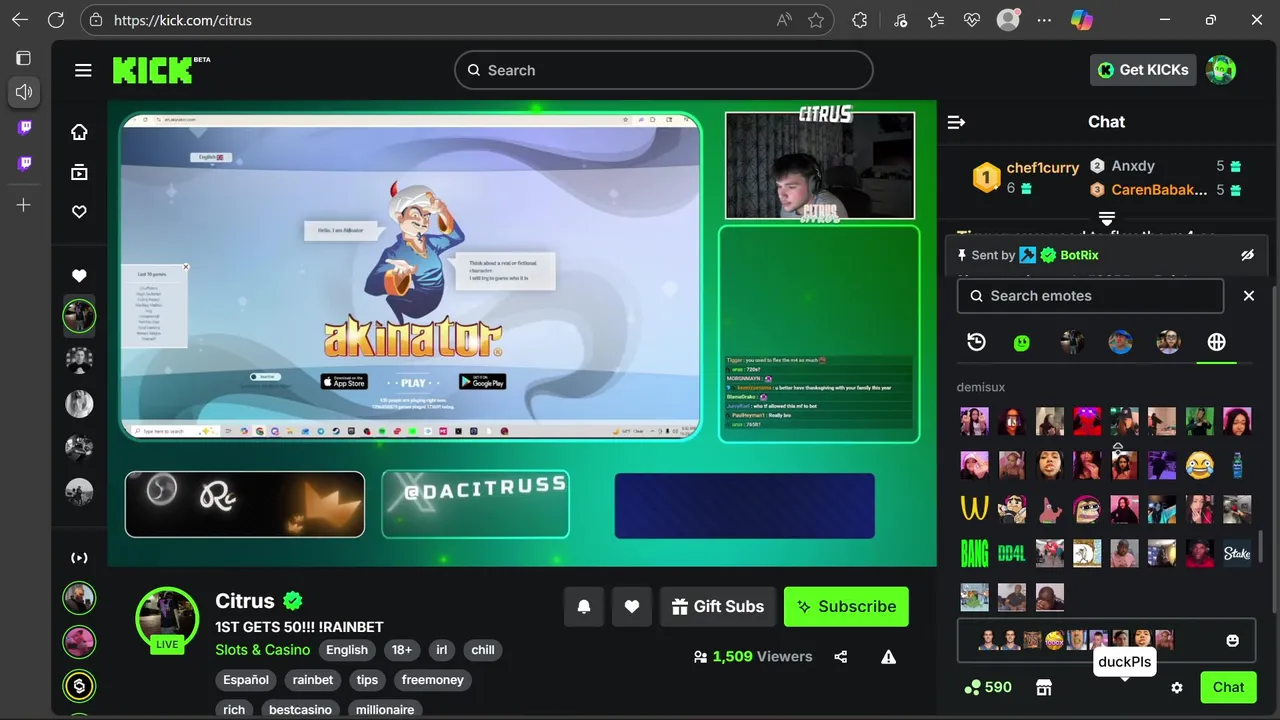Click the browser back arrow
The width and height of the screenshot is (1280, 720).
20,20
